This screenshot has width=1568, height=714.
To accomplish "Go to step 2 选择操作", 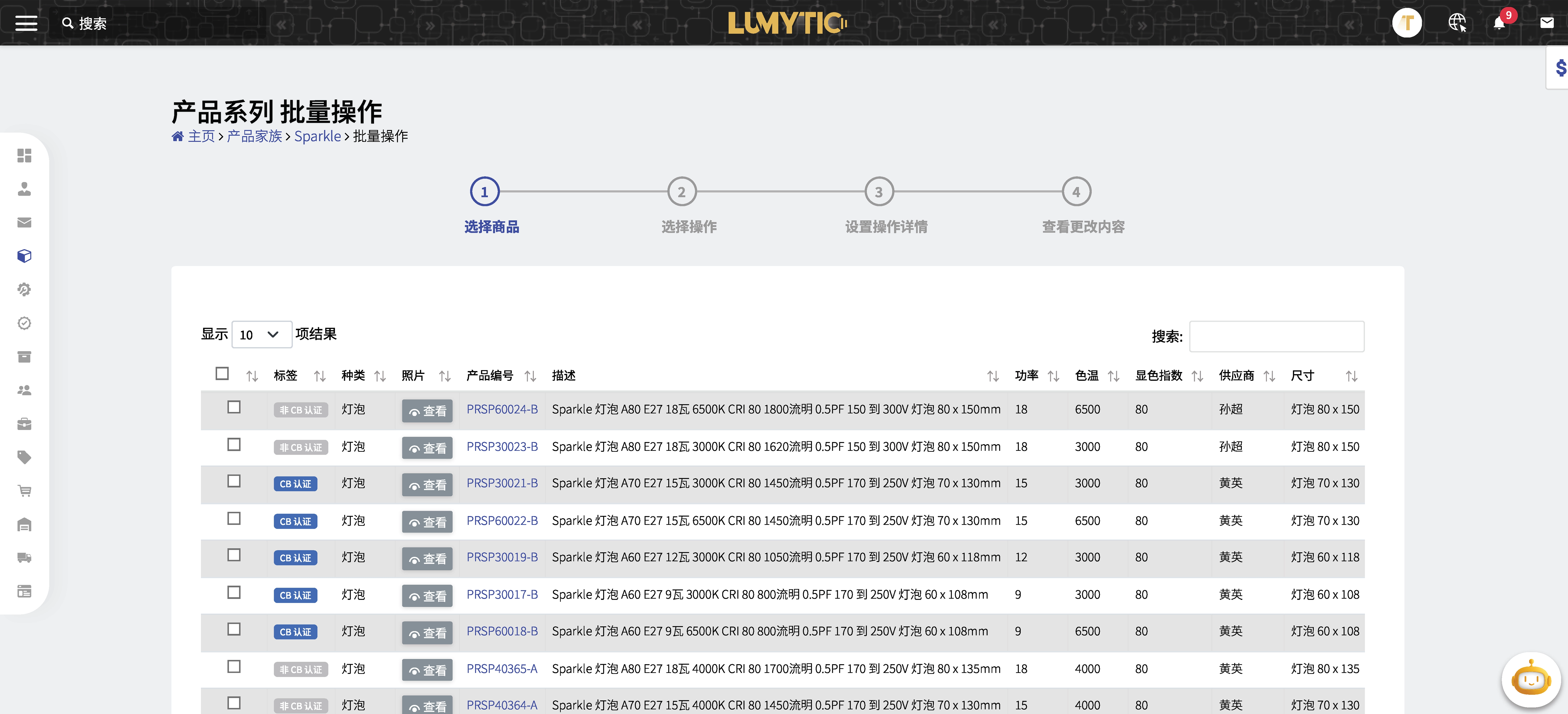I will [681, 192].
